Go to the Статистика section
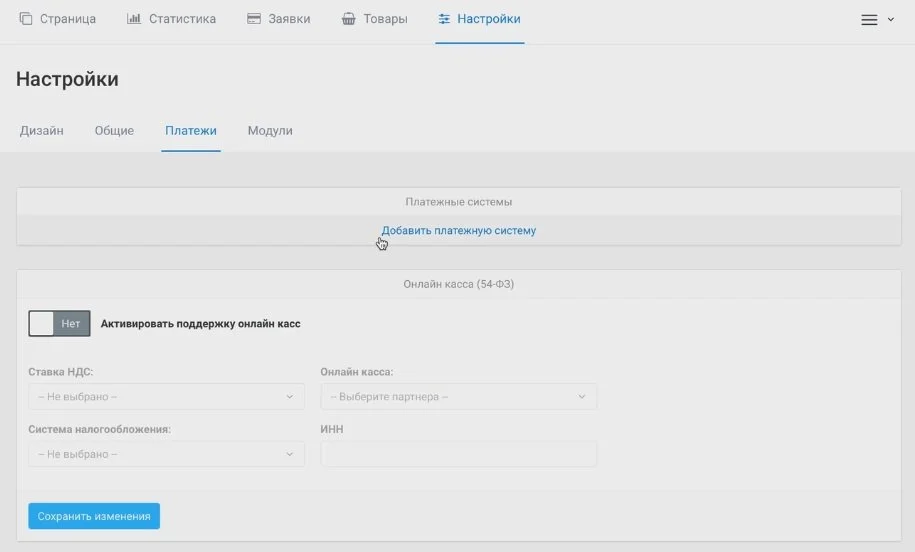Screen dimensions: 915x552 pyautogui.click(x=172, y=19)
